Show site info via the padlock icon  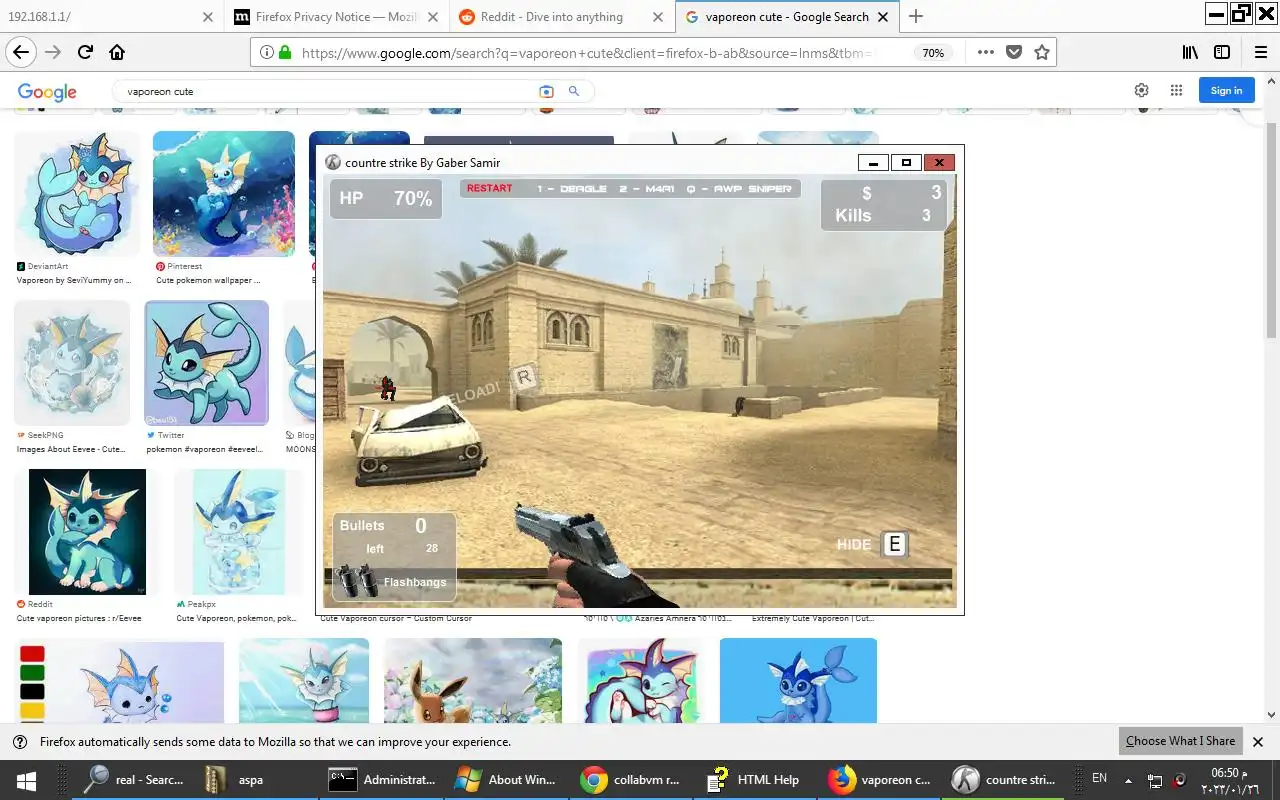click(285, 53)
